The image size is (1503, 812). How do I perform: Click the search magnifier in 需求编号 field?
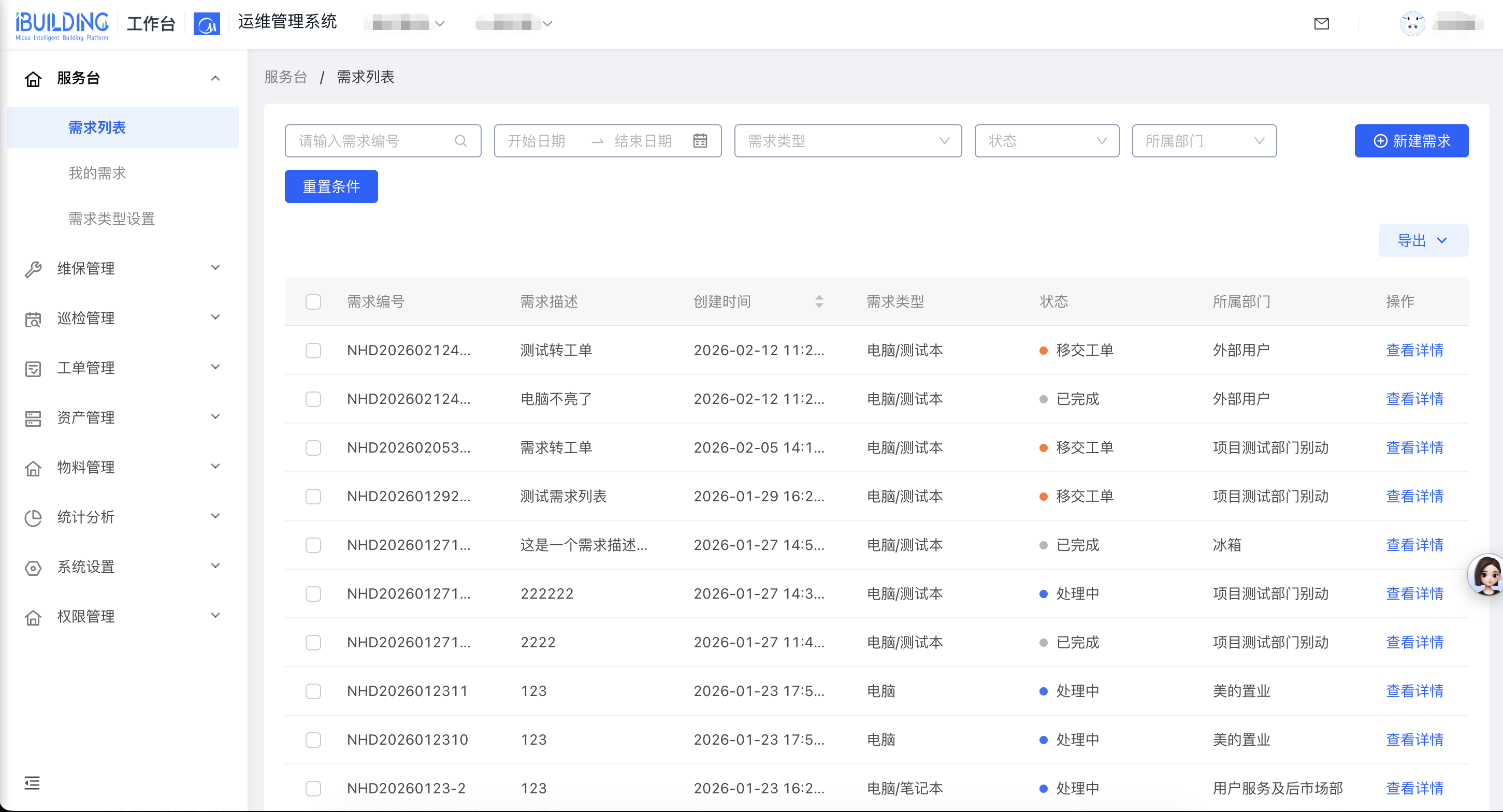pyautogui.click(x=460, y=140)
